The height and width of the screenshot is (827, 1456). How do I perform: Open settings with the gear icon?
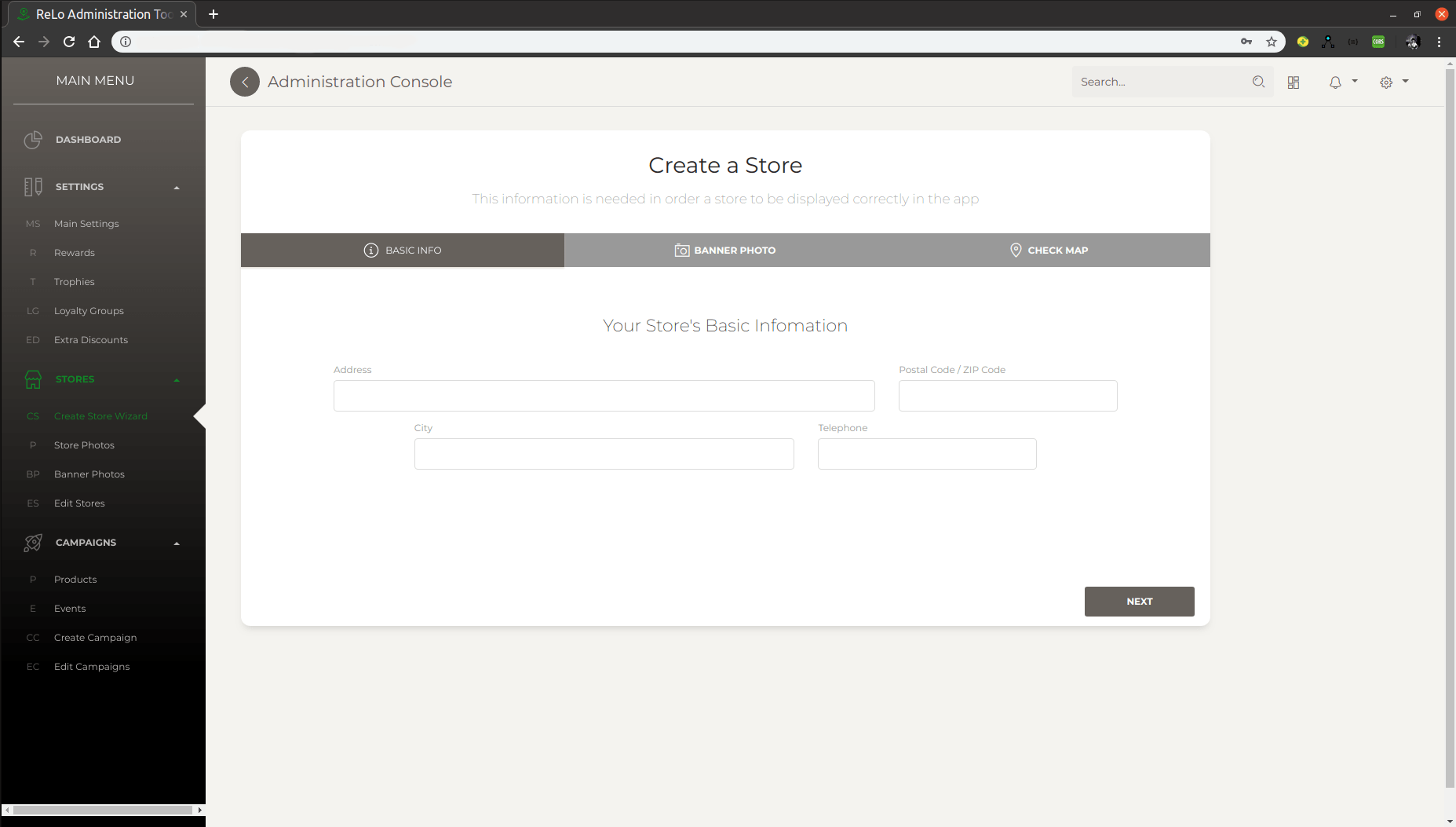tap(1386, 82)
